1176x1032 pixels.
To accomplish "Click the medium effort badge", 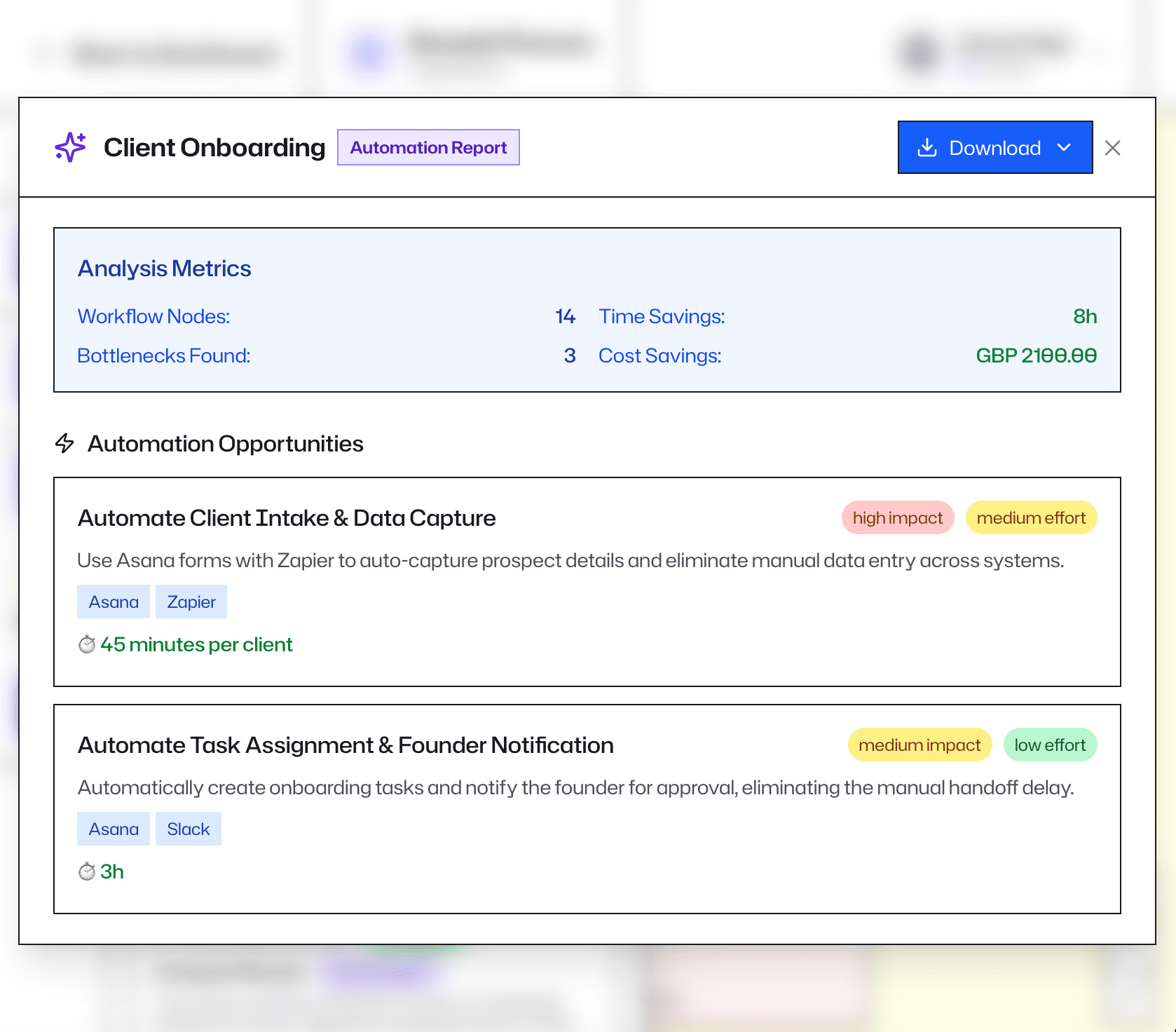I will click(1031, 517).
